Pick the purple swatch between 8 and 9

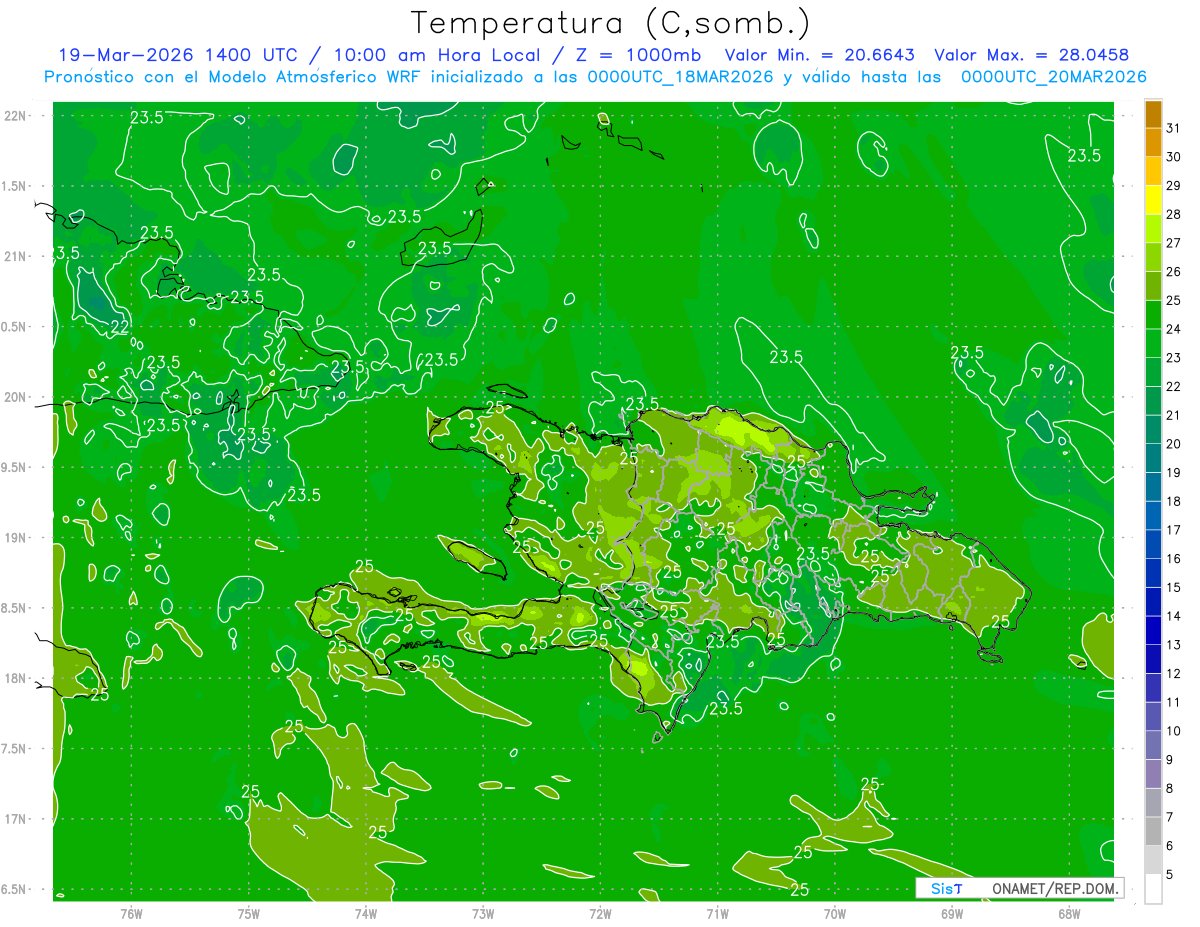click(x=1153, y=774)
